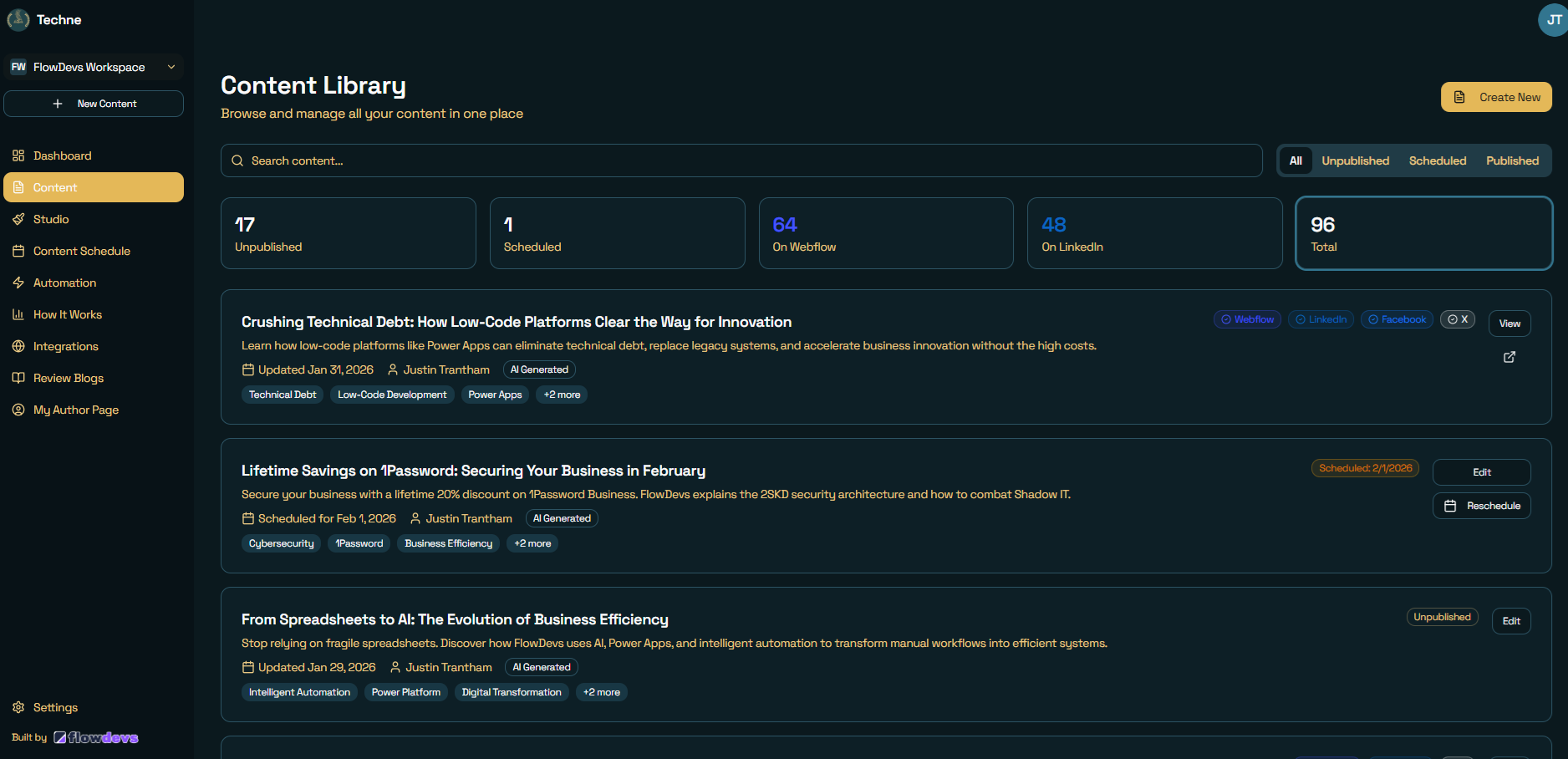Image resolution: width=1568 pixels, height=759 pixels.
Task: Switch to the Unpublished filter
Action: point(1355,160)
